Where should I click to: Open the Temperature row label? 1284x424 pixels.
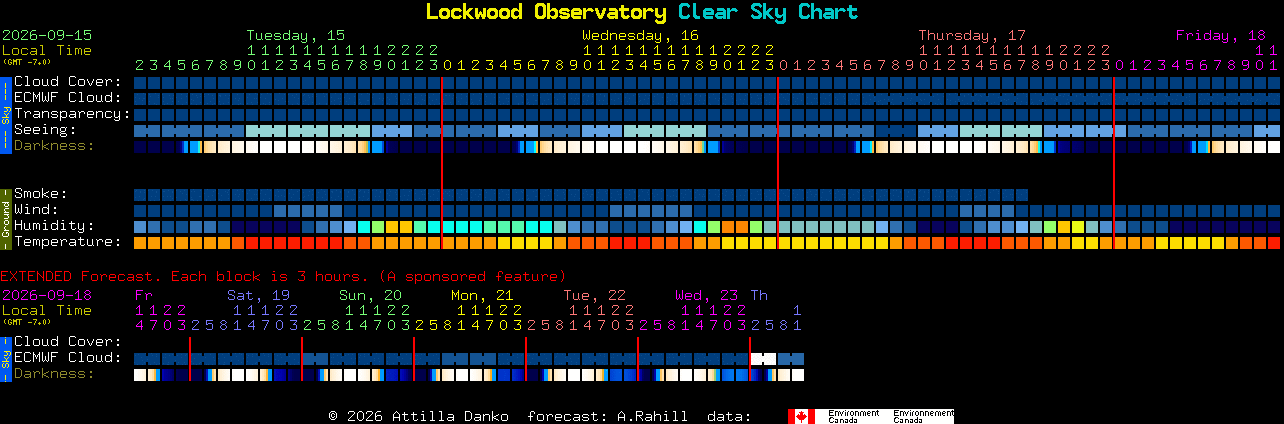pyautogui.click(x=67, y=241)
